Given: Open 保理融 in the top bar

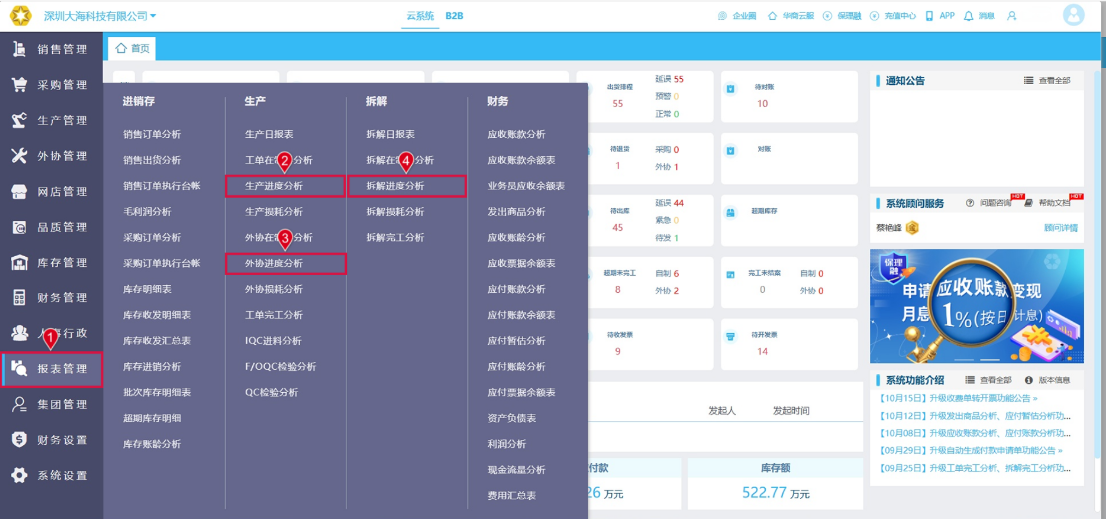Looking at the screenshot, I should tap(842, 16).
